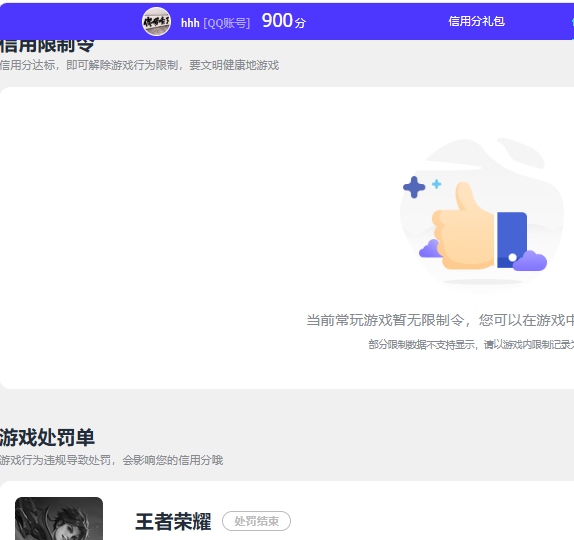Click the [QQ账号] account label

(227, 23)
